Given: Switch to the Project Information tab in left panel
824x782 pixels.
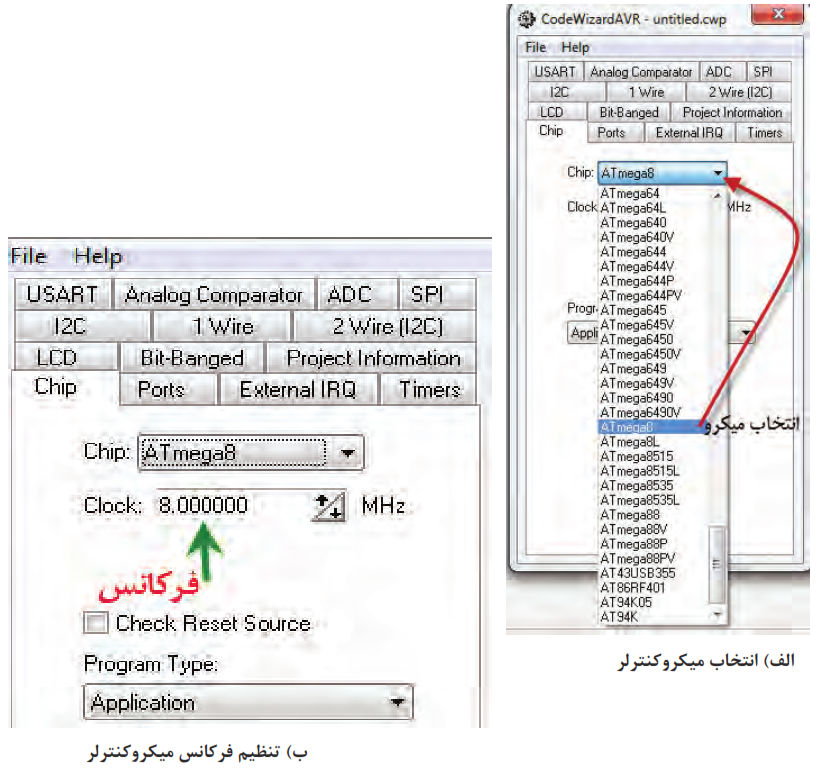Looking at the screenshot, I should point(372,358).
